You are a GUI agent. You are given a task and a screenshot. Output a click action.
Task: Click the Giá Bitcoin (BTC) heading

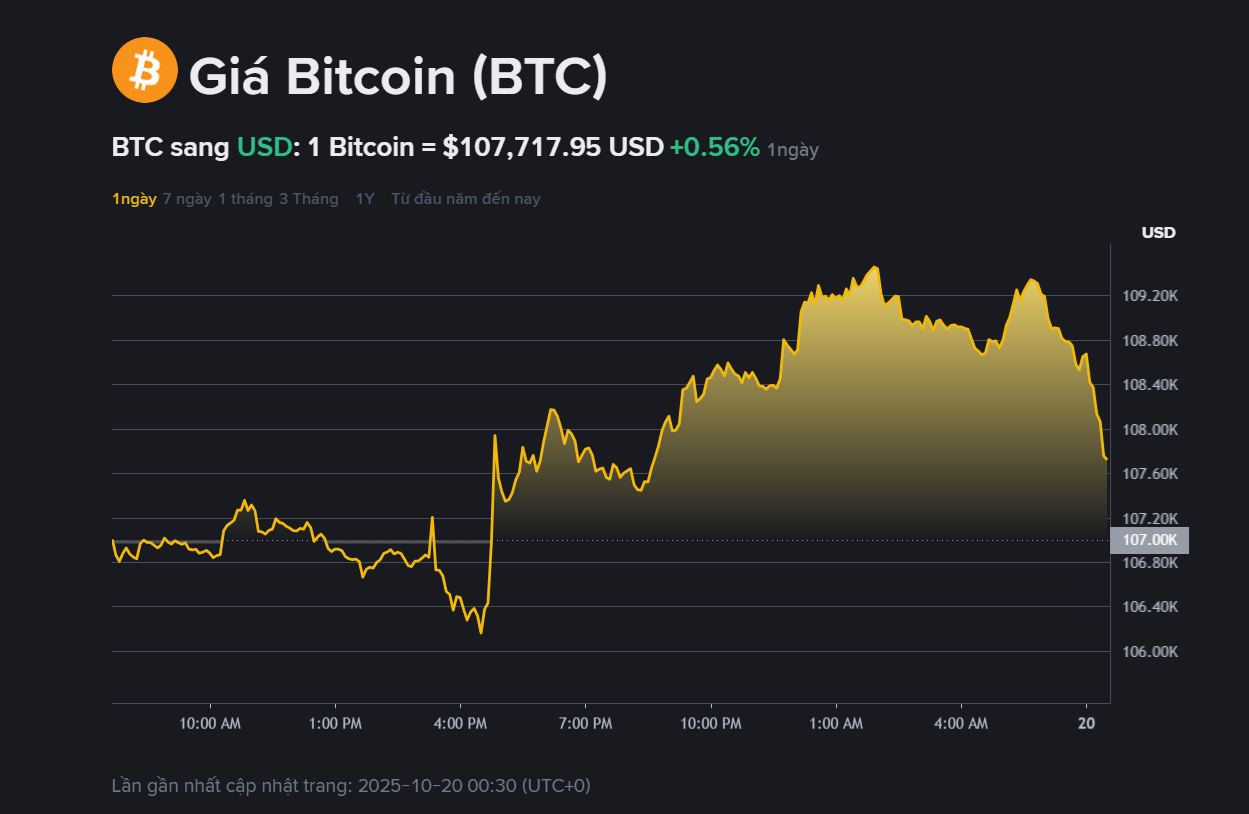click(x=398, y=76)
